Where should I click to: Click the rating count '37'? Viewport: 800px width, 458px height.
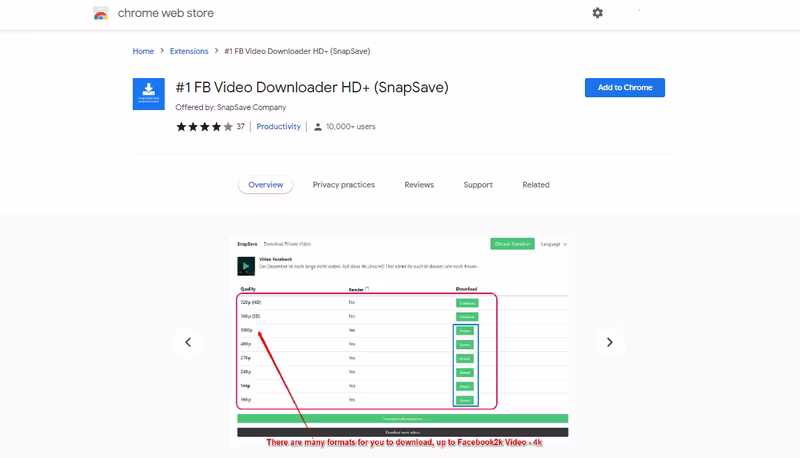click(x=240, y=126)
